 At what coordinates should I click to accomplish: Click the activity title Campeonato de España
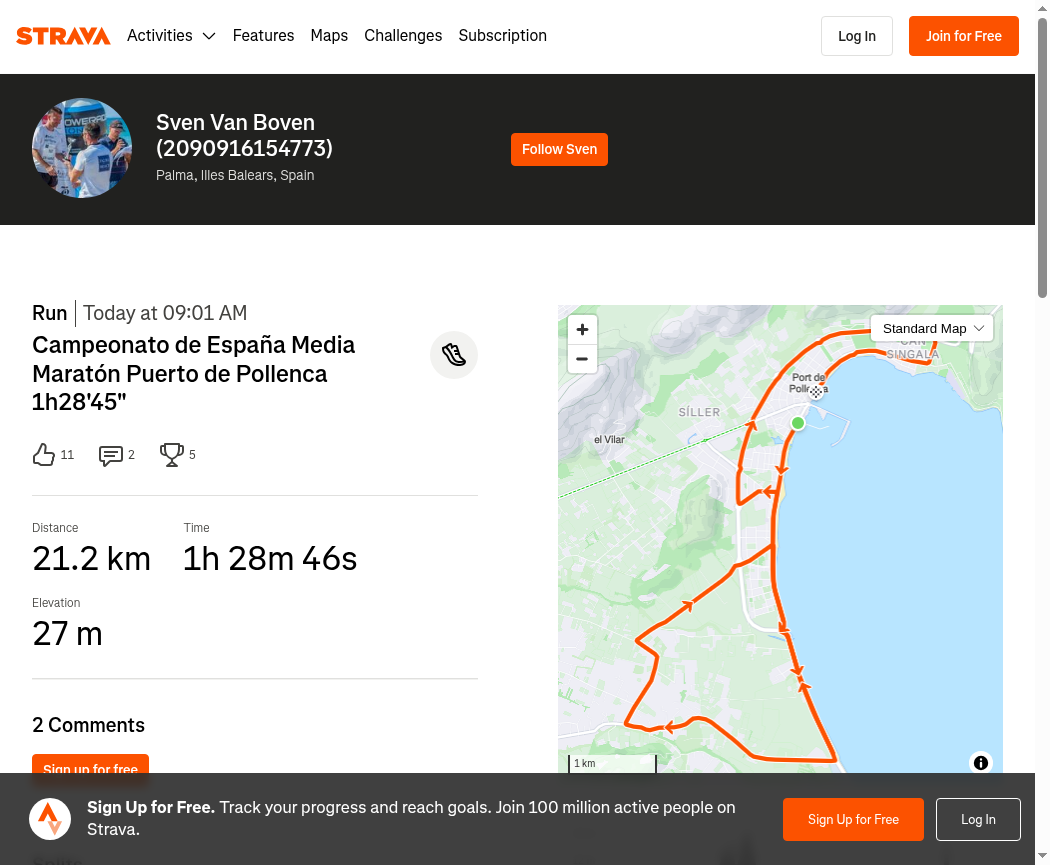tap(194, 373)
